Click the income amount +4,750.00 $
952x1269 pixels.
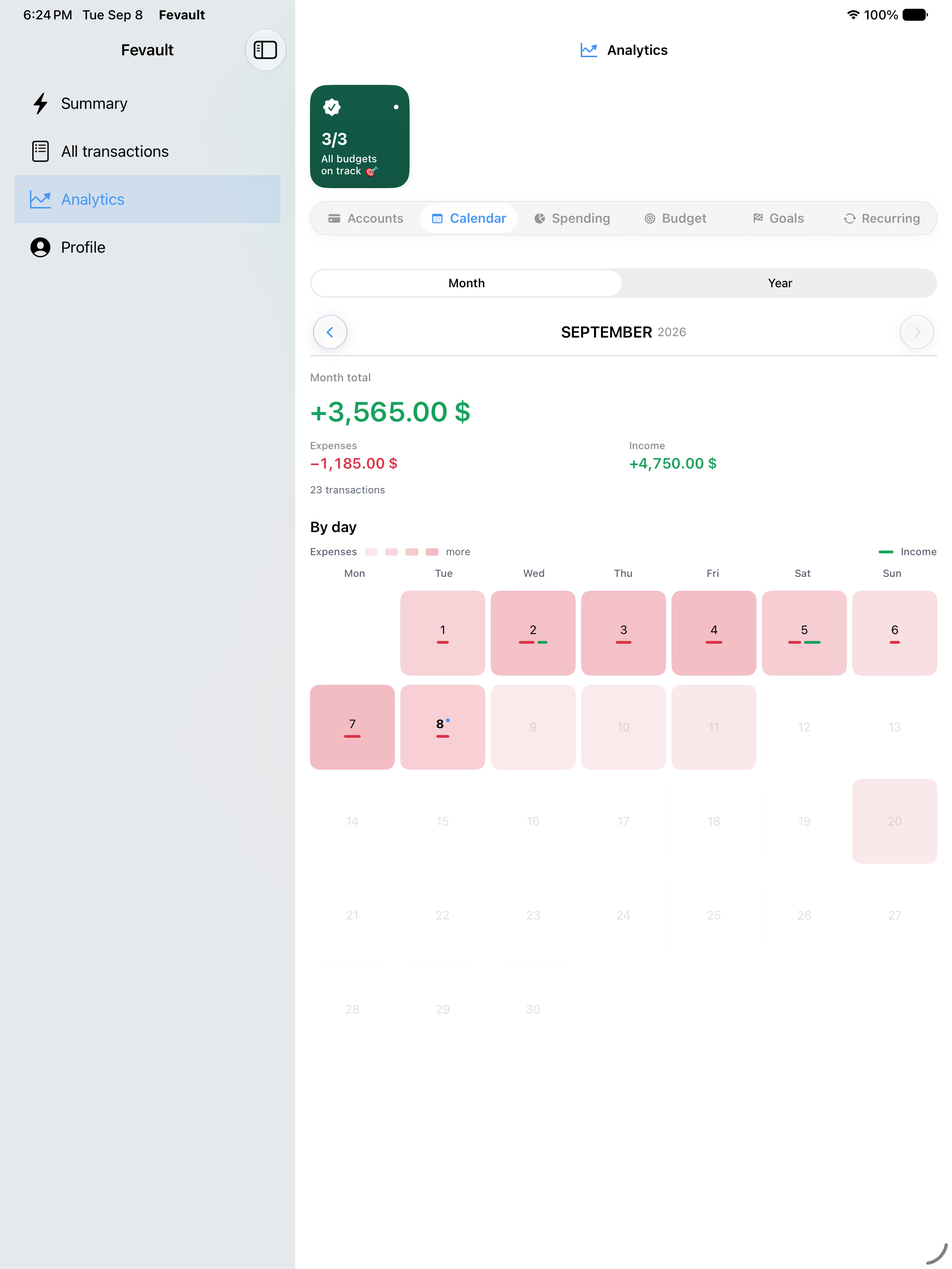(x=673, y=464)
